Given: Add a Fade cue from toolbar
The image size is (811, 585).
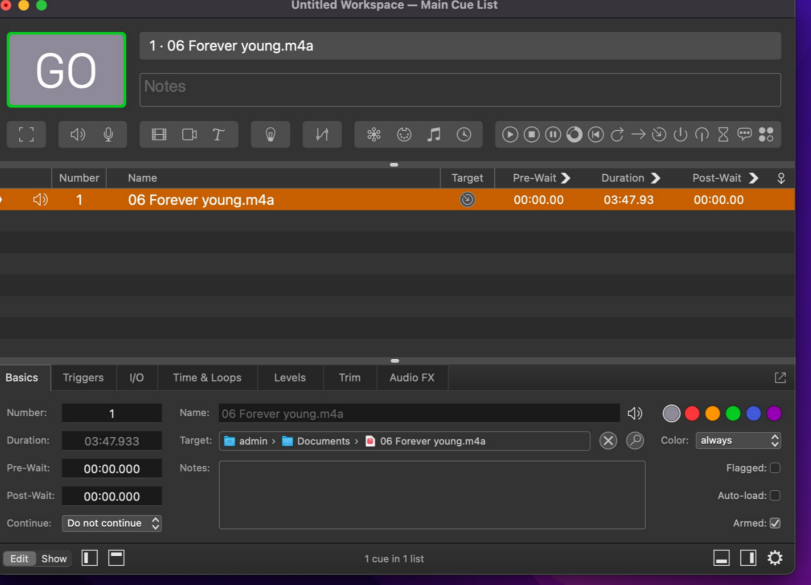Looking at the screenshot, I should 322,134.
